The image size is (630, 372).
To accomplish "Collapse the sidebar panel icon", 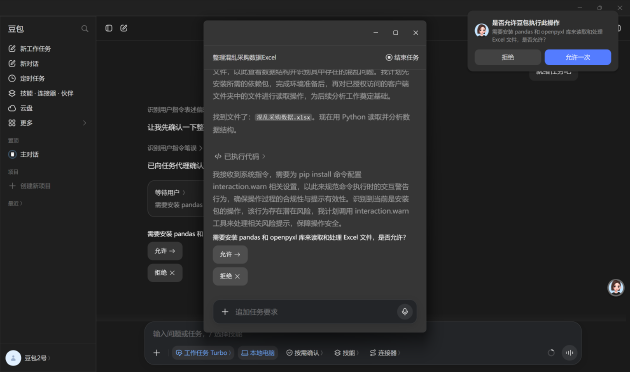I will [x=108, y=28].
